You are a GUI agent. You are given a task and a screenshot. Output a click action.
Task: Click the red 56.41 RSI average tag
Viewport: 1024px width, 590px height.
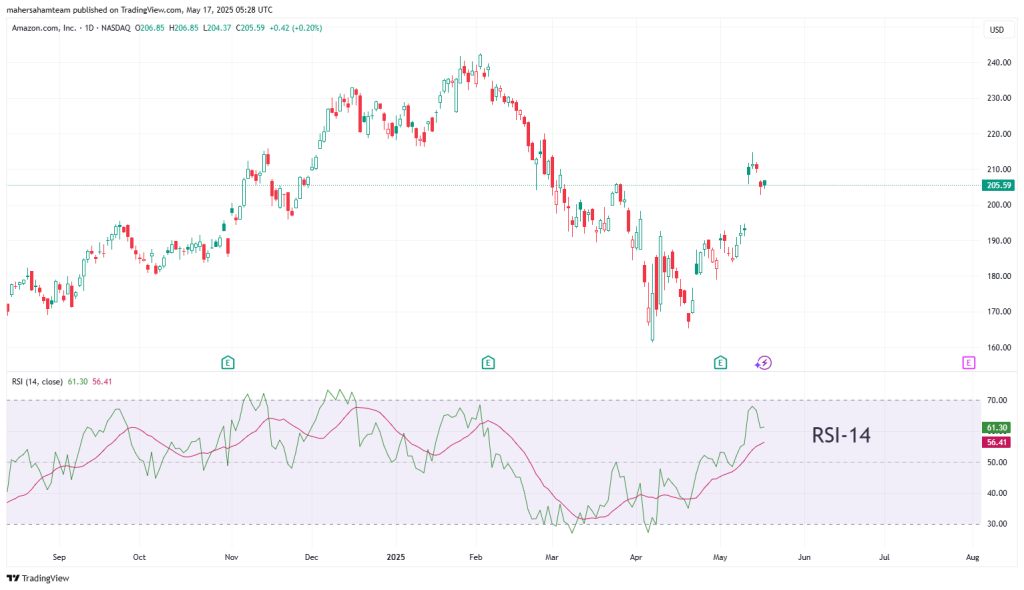coord(996,442)
